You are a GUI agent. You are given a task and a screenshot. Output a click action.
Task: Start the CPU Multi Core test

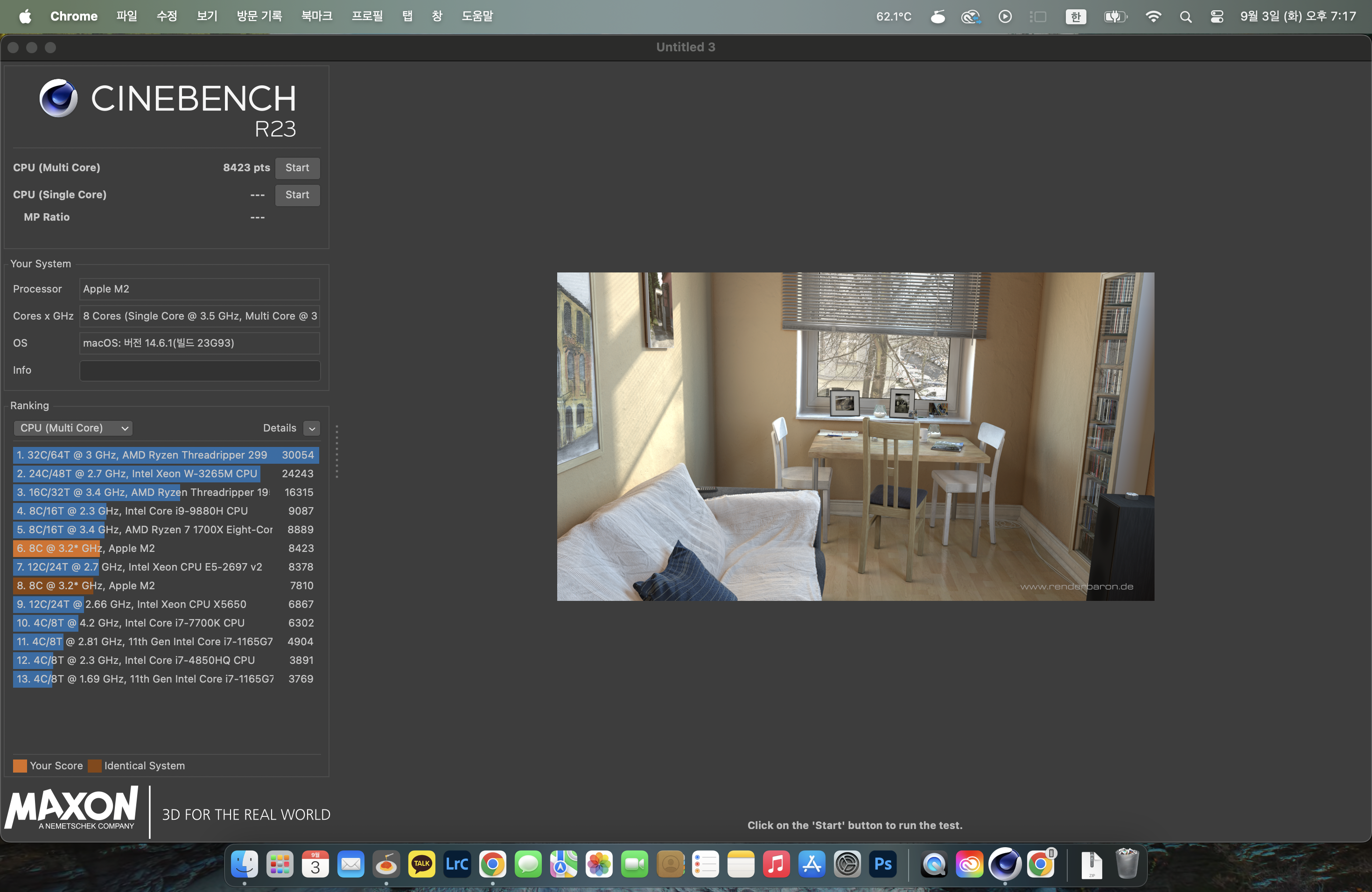pos(297,167)
